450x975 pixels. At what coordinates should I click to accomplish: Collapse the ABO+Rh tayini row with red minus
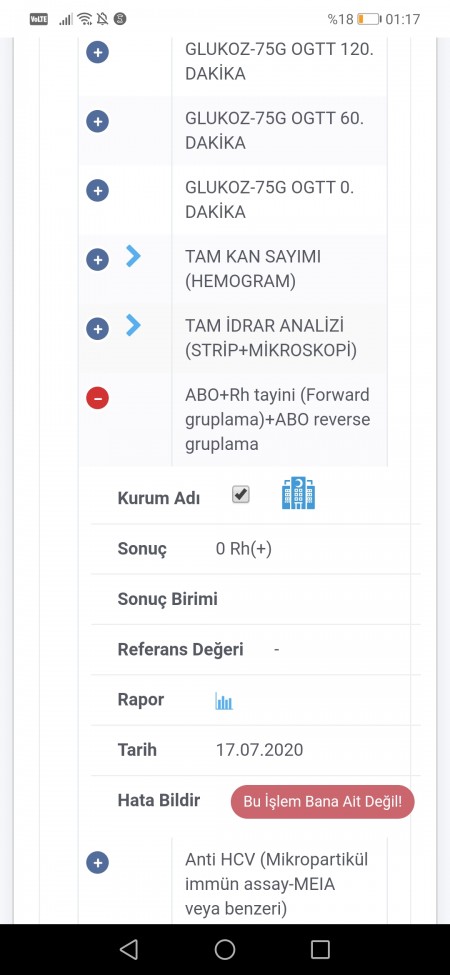click(97, 397)
